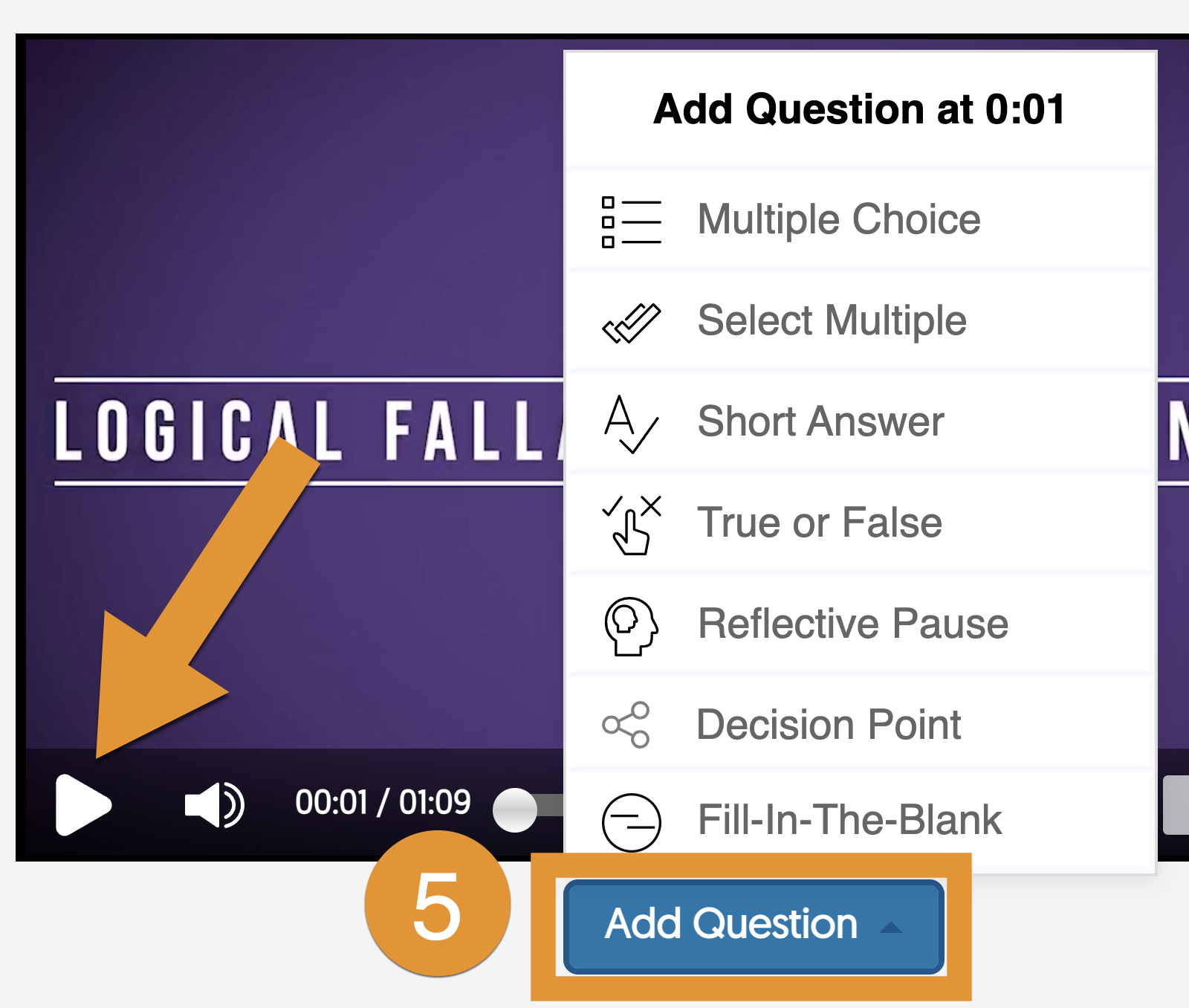The width and height of the screenshot is (1189, 1008).
Task: Click the Reflective Pause head icon
Action: (x=631, y=626)
